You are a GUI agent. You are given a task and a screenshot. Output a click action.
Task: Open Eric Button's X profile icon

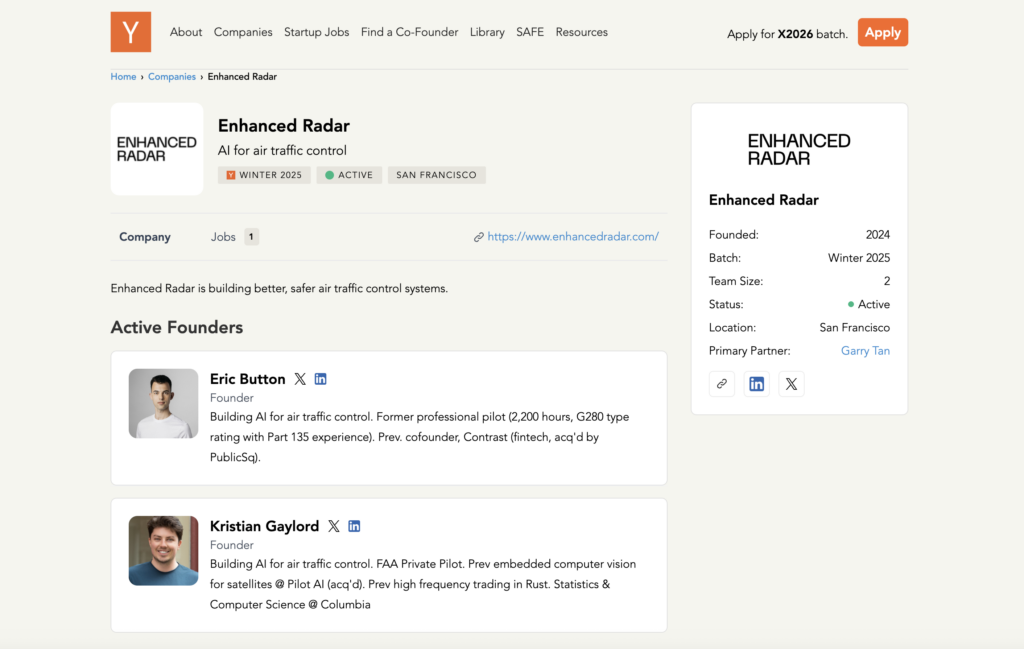(x=300, y=379)
